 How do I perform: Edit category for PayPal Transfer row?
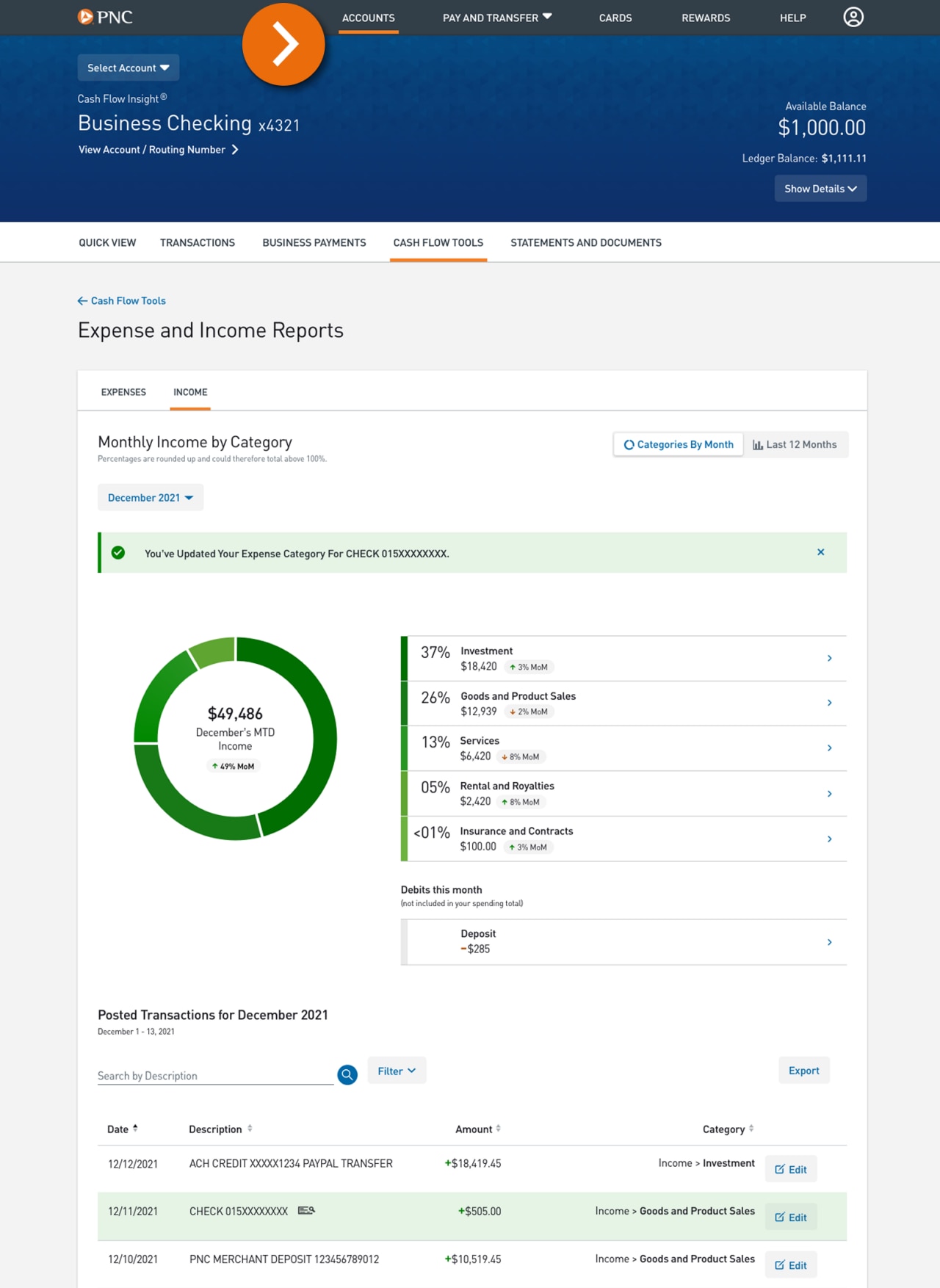point(791,1169)
